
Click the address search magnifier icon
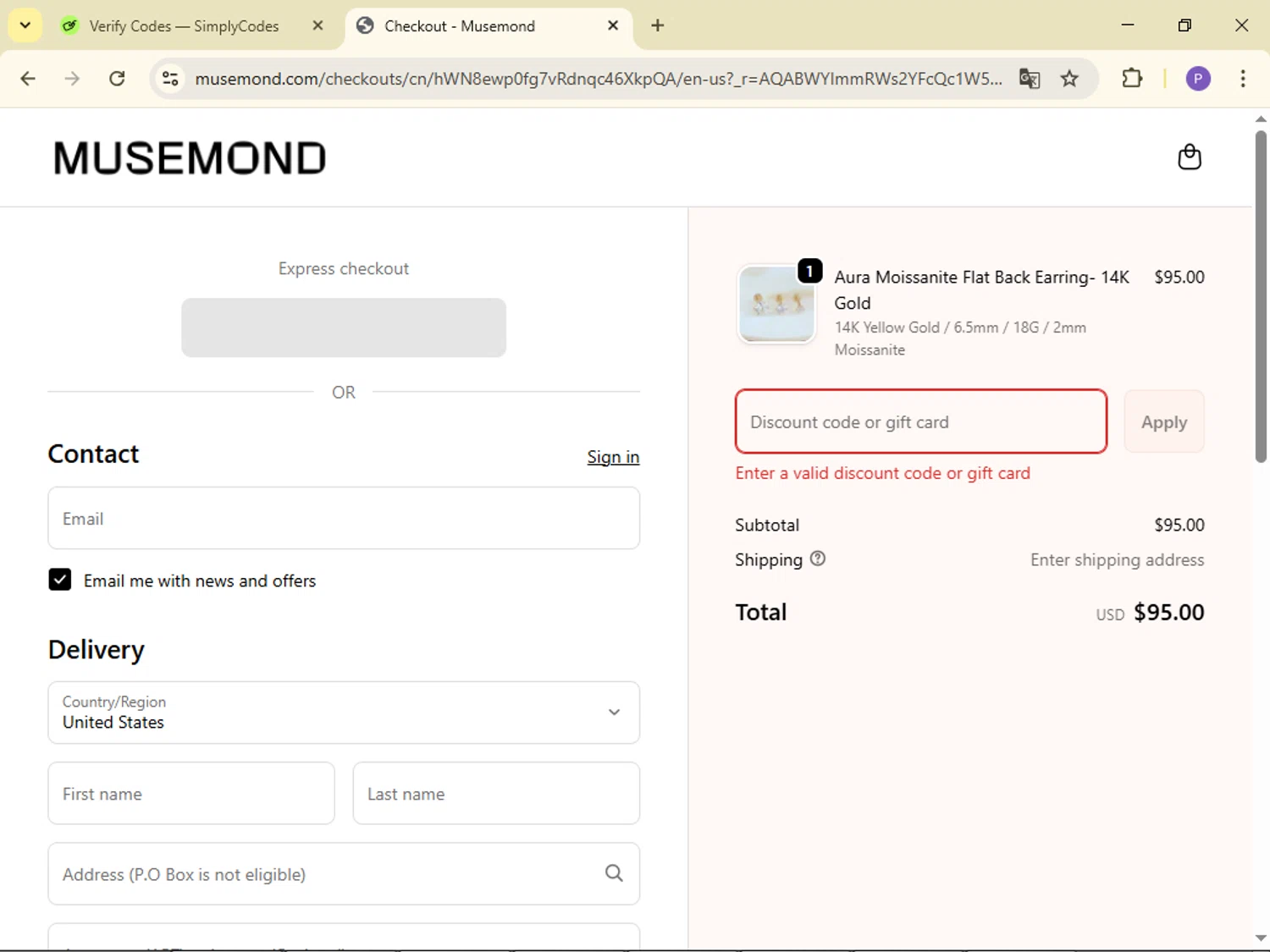pyautogui.click(x=614, y=873)
